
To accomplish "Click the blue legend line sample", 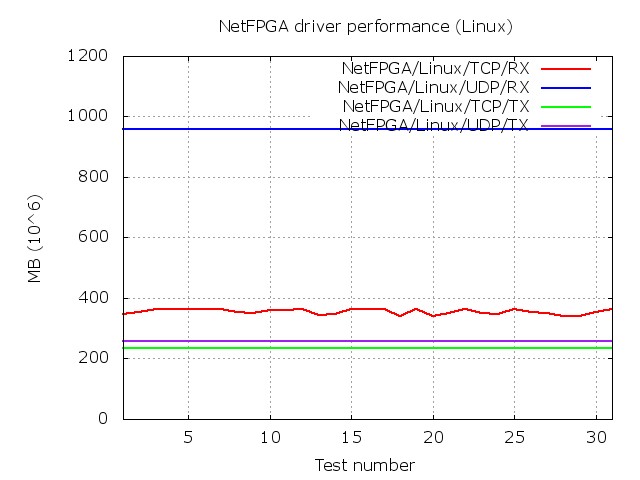I will 566,88.
